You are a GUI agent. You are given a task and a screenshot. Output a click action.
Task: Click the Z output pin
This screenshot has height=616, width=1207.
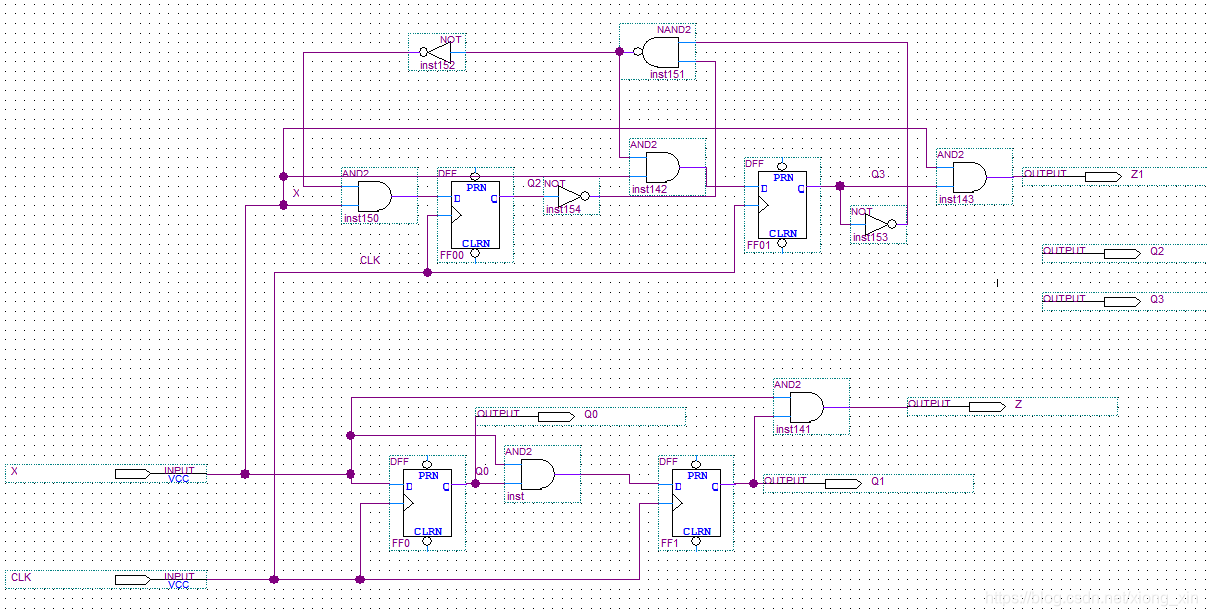tap(986, 406)
